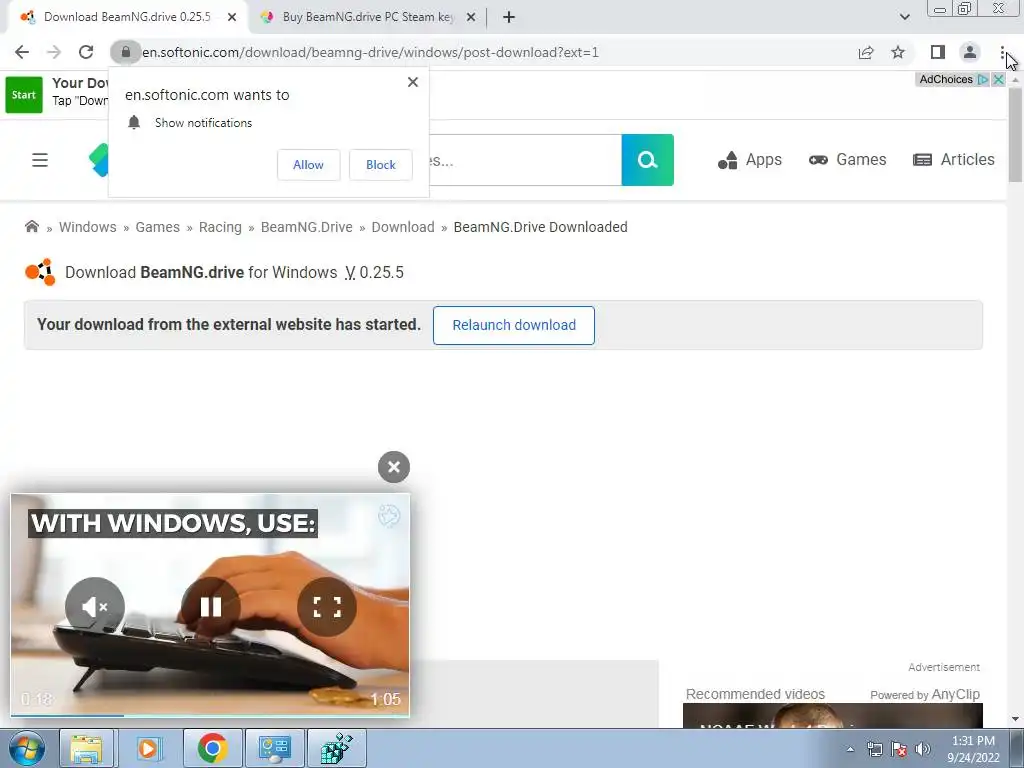Open the Softonic hamburger menu

pos(40,160)
